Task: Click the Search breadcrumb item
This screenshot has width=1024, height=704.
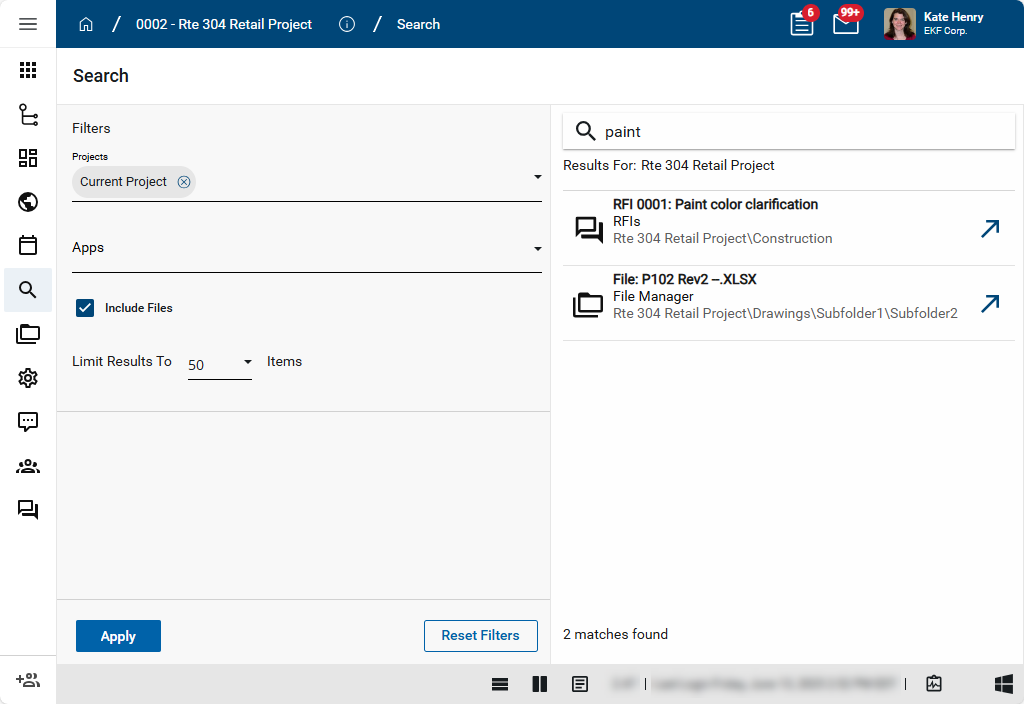Action: [418, 24]
